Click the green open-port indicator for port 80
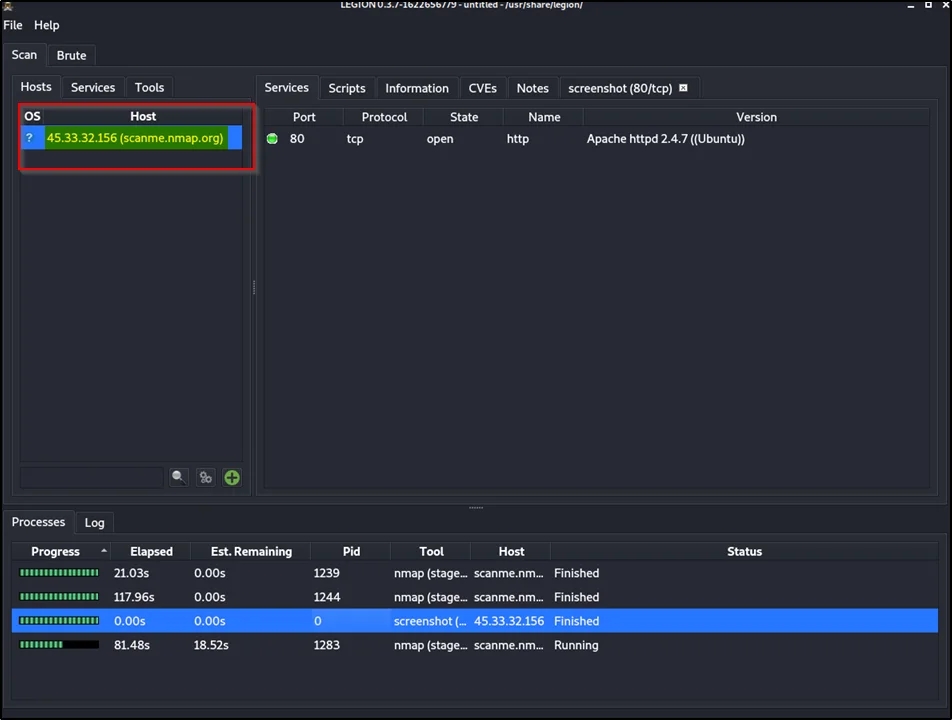This screenshot has height=720, width=952. pos(272,139)
